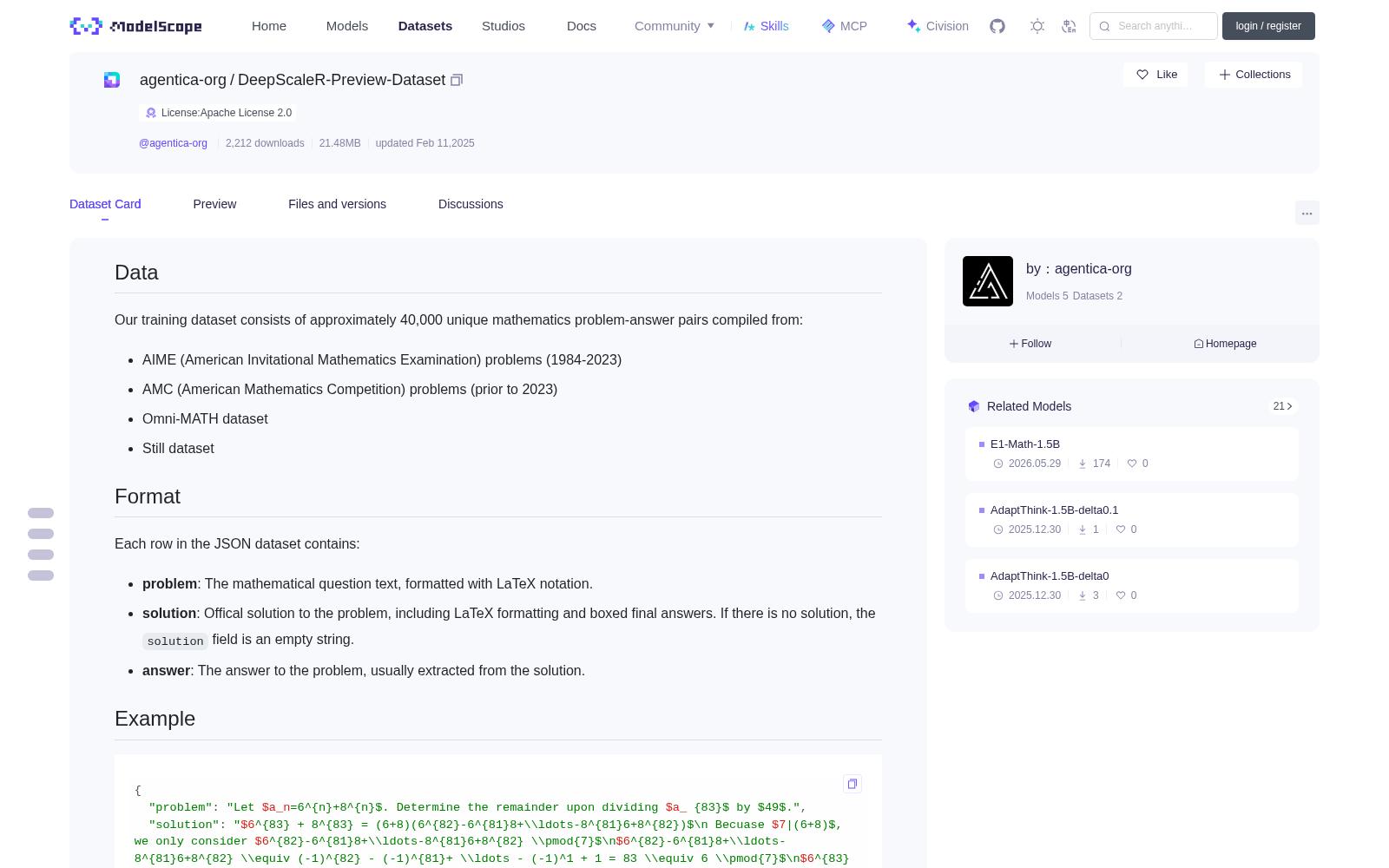Click the Homepage house icon
Image resolution: width=1389 pixels, height=868 pixels.
(x=1199, y=344)
